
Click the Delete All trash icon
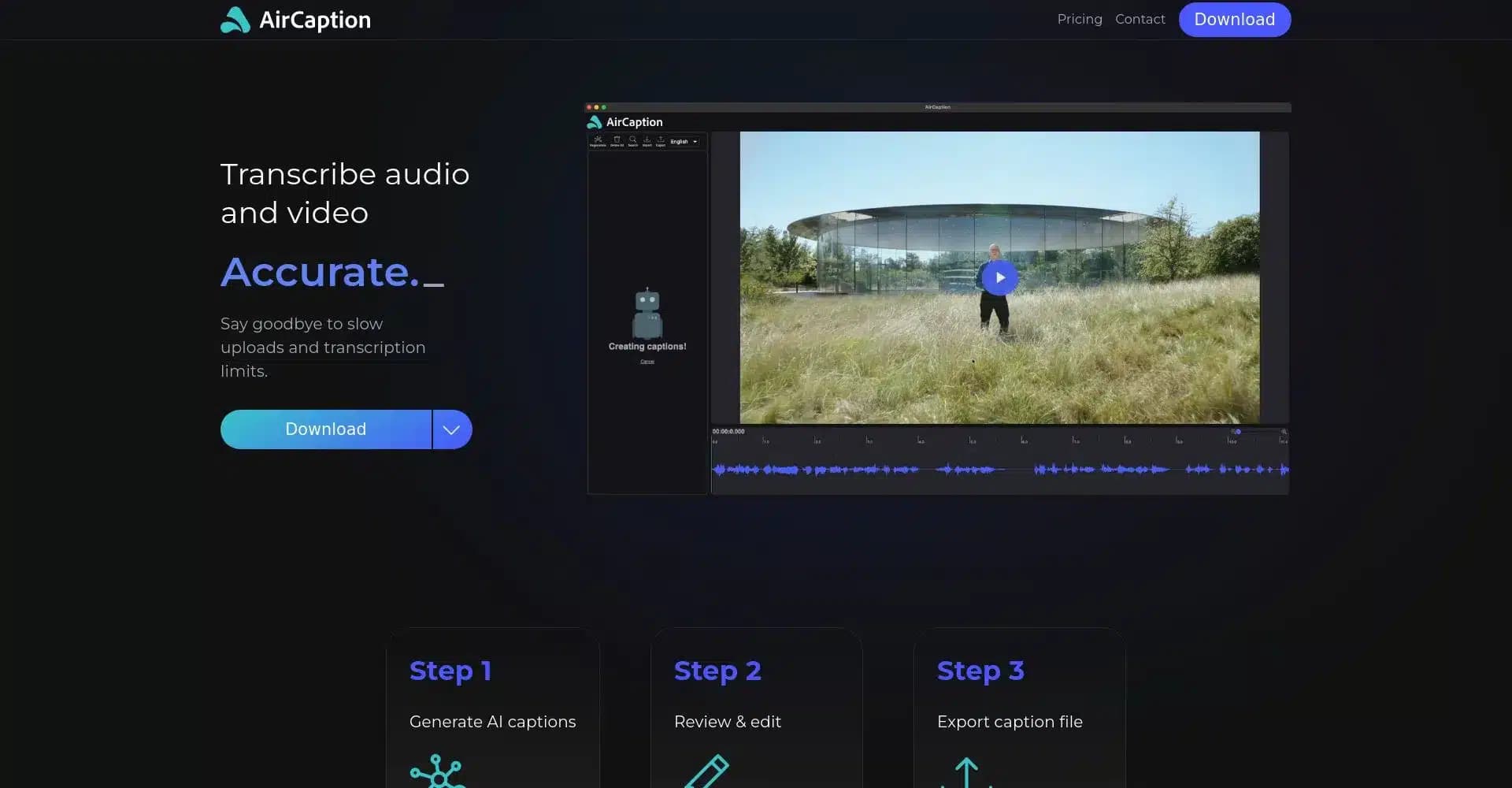click(x=617, y=139)
